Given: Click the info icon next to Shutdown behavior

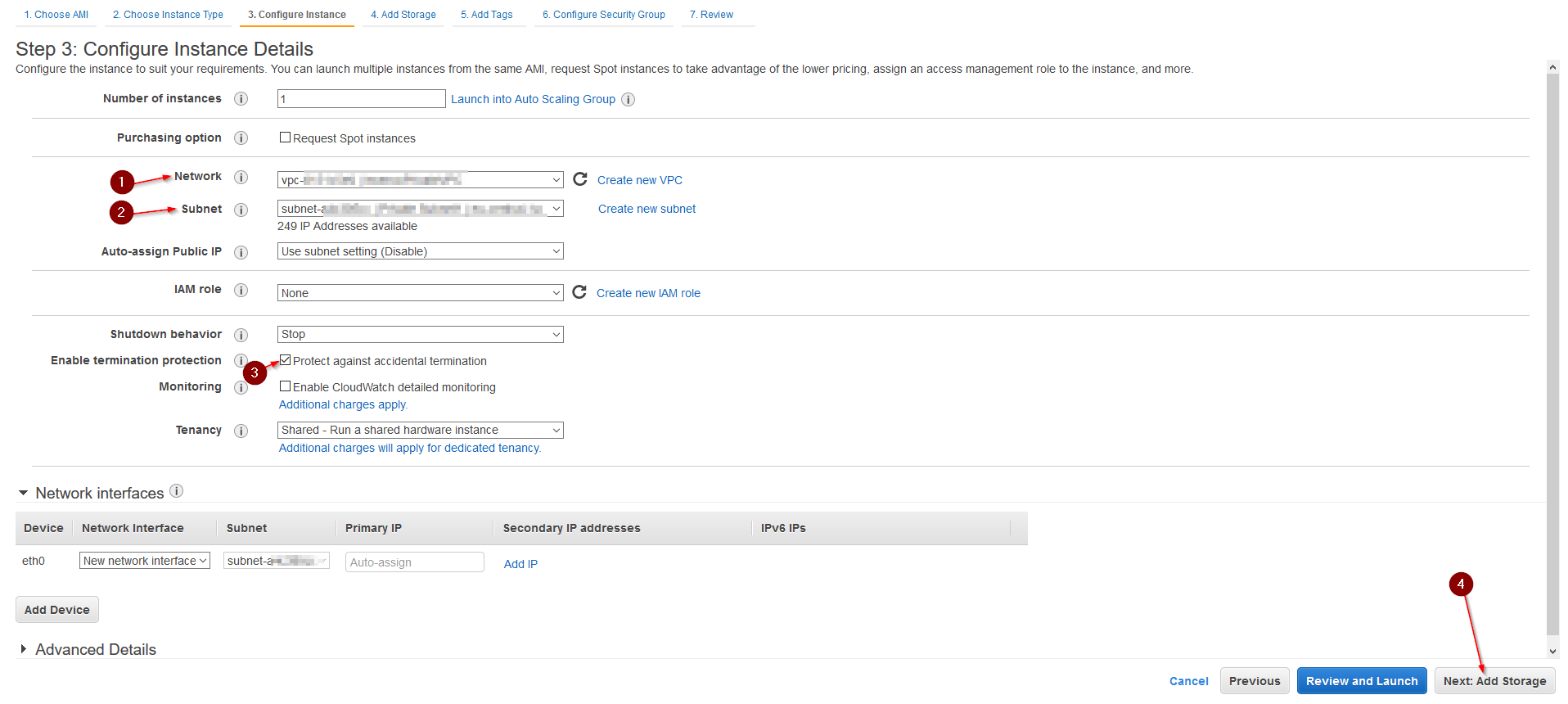Looking at the screenshot, I should (241, 335).
